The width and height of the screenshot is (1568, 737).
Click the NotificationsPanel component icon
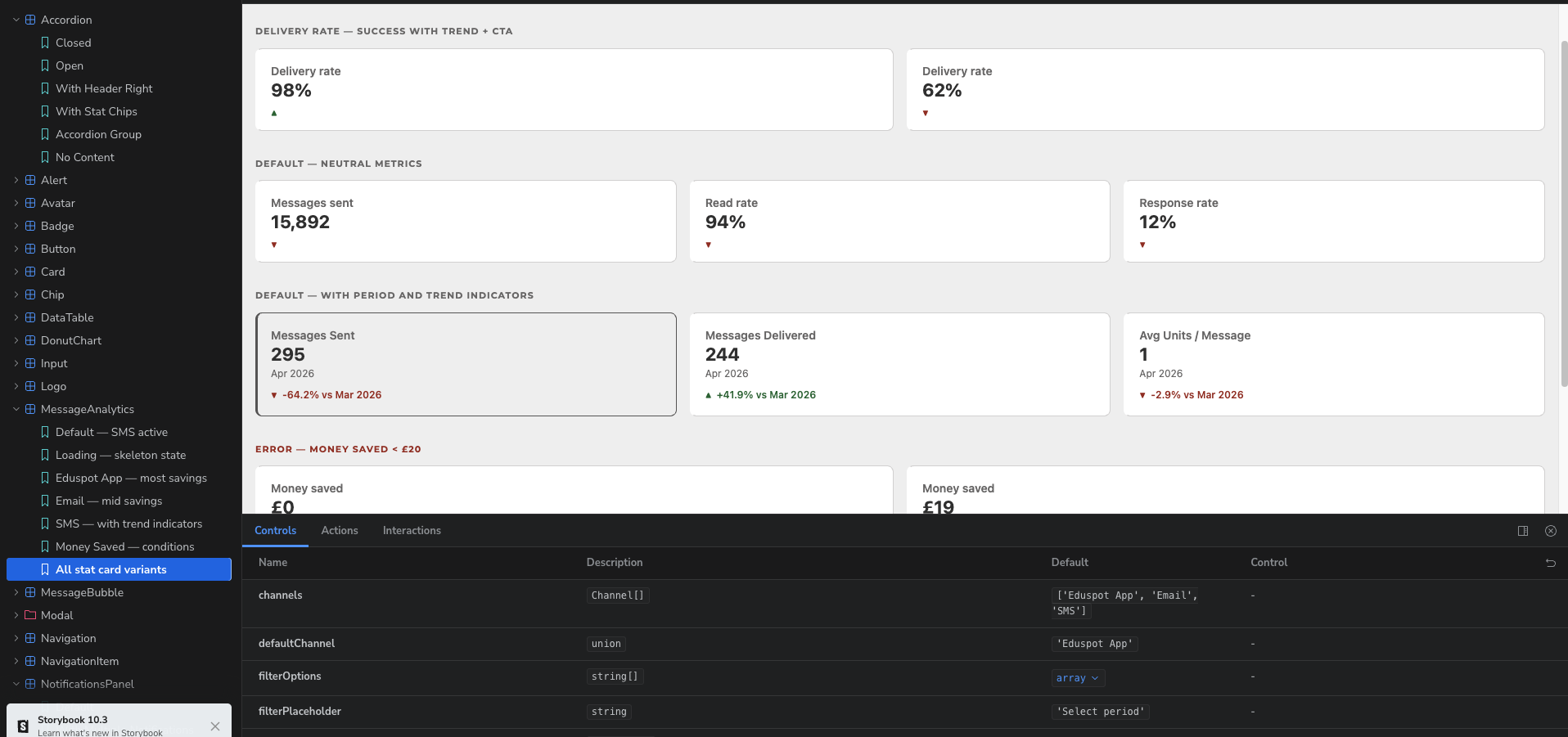point(30,684)
